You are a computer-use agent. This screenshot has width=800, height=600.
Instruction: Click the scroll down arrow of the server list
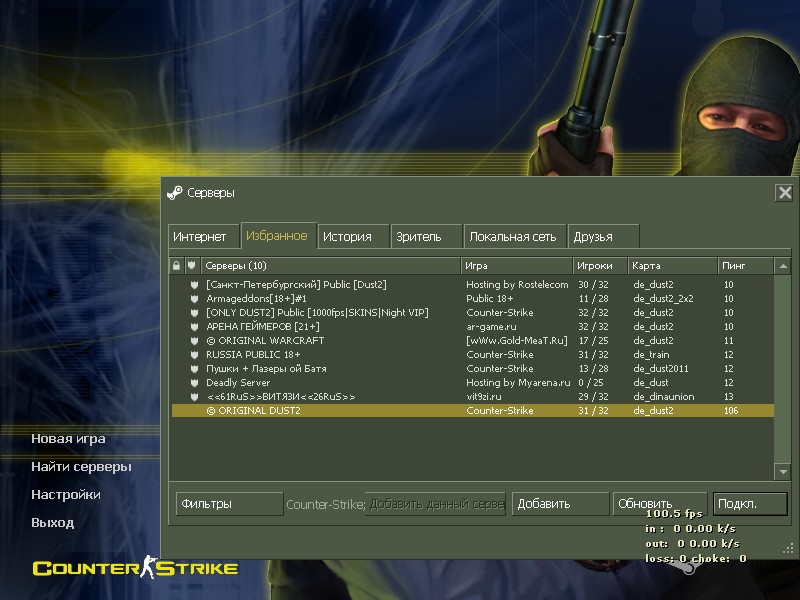tap(783, 472)
